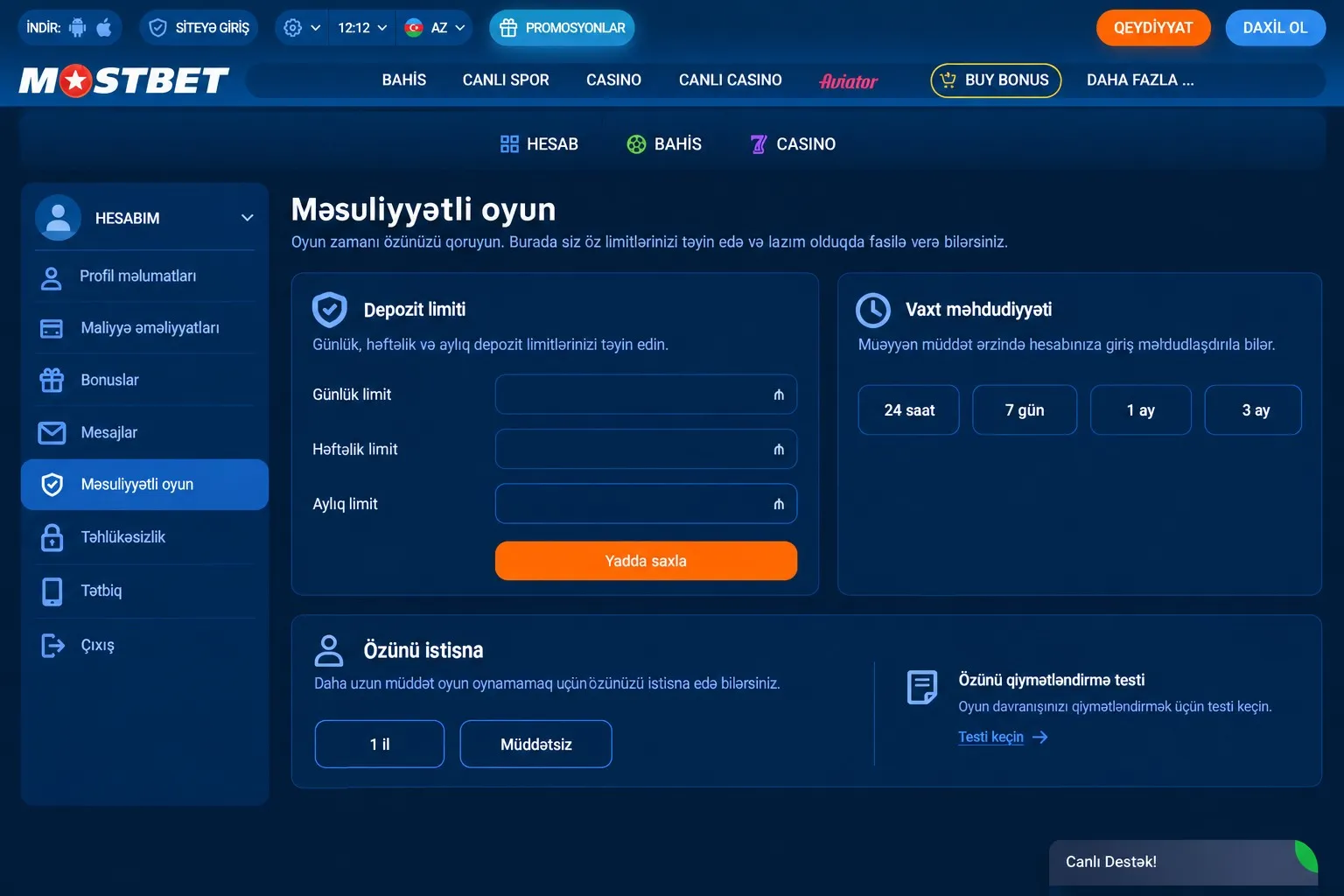The image size is (1344, 896).
Task: Select Məsuliyyətli oyun sidebar item
Action: click(145, 485)
